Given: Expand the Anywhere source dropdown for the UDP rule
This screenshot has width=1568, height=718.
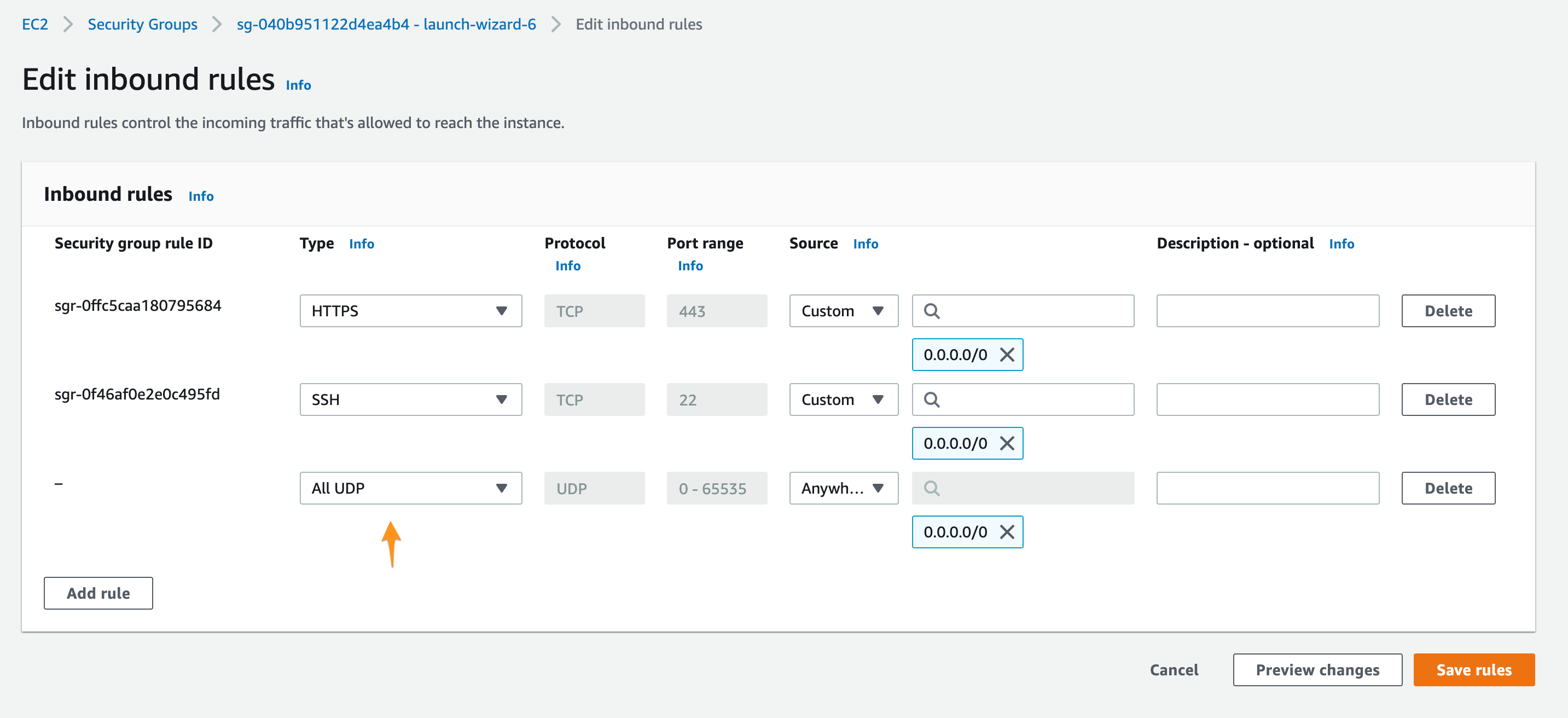Looking at the screenshot, I should click(x=843, y=488).
